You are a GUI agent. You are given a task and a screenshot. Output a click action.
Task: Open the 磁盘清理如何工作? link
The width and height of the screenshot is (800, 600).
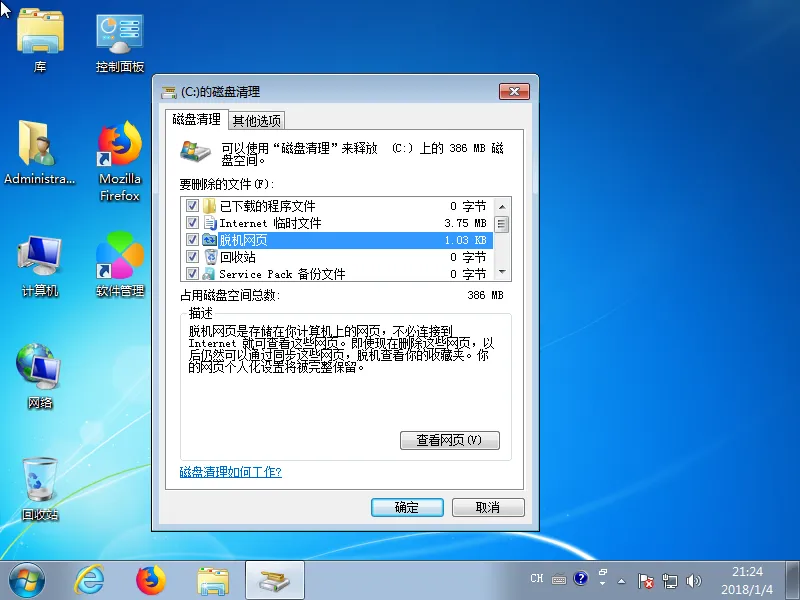pos(231,472)
